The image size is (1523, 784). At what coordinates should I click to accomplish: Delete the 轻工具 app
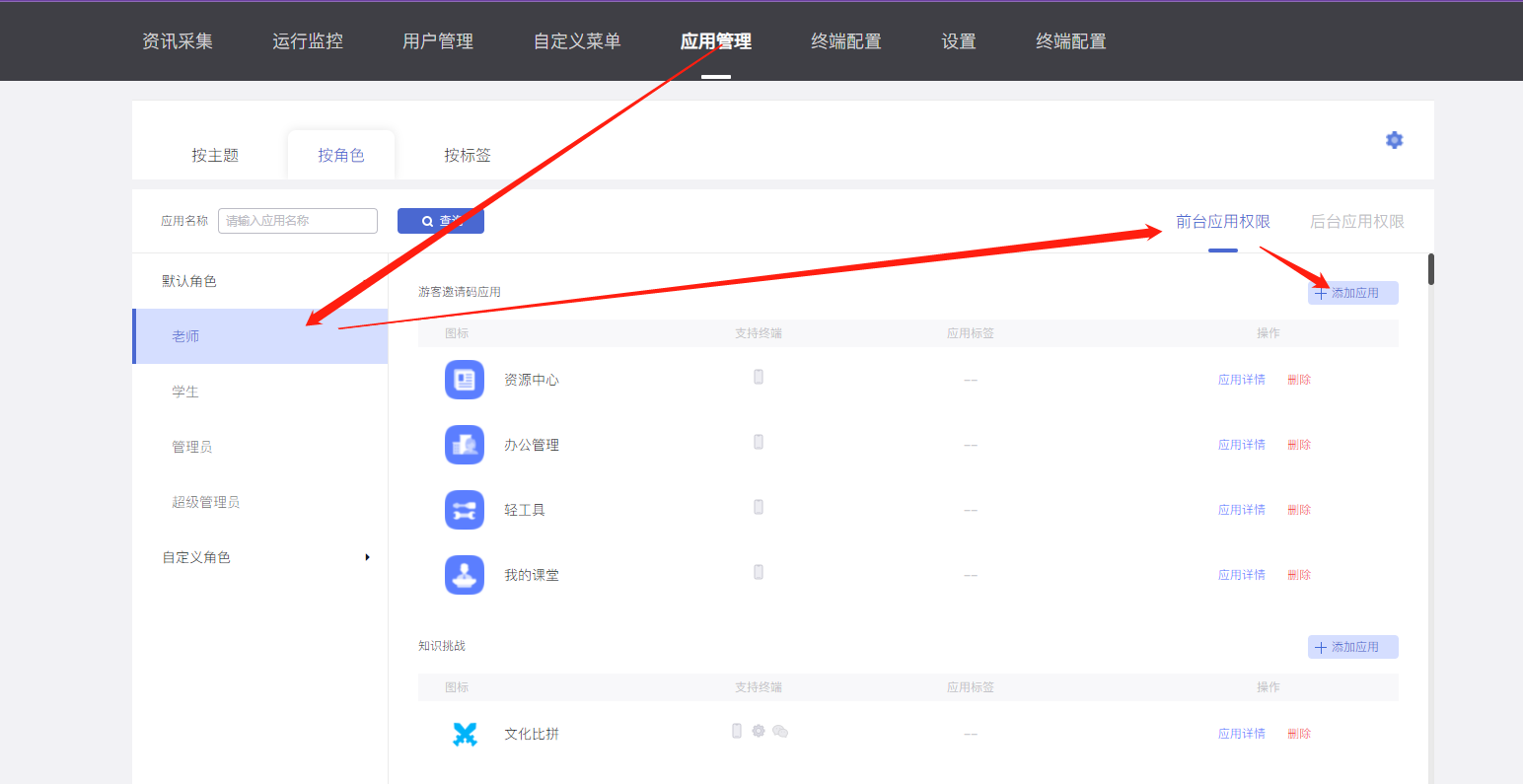coord(1299,510)
